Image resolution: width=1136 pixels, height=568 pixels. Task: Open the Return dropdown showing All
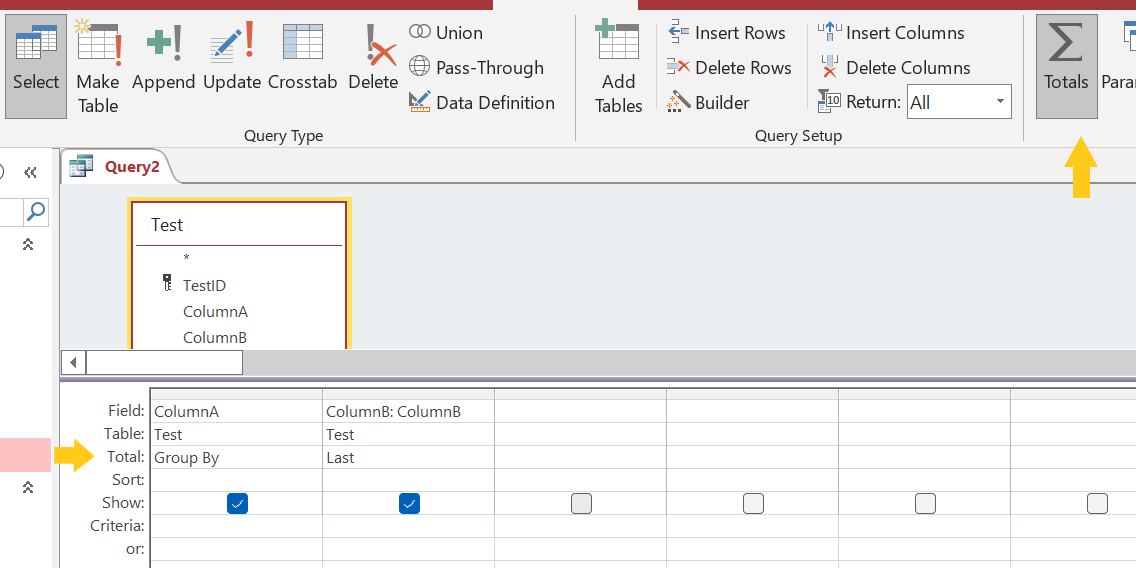pyautogui.click(x=959, y=102)
